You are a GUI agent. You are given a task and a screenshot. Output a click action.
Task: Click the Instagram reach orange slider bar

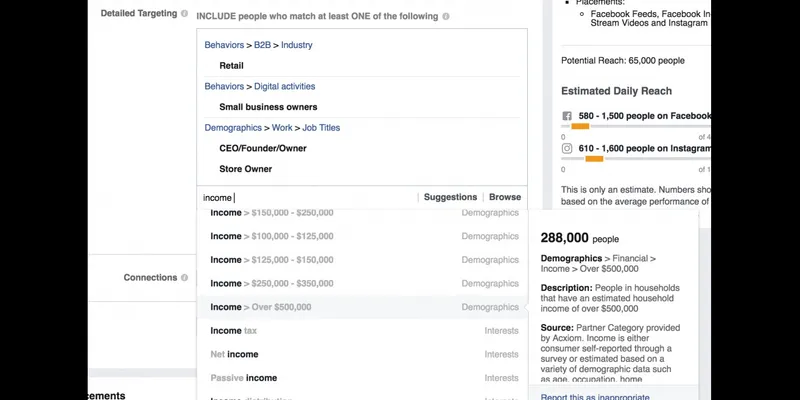tap(594, 159)
